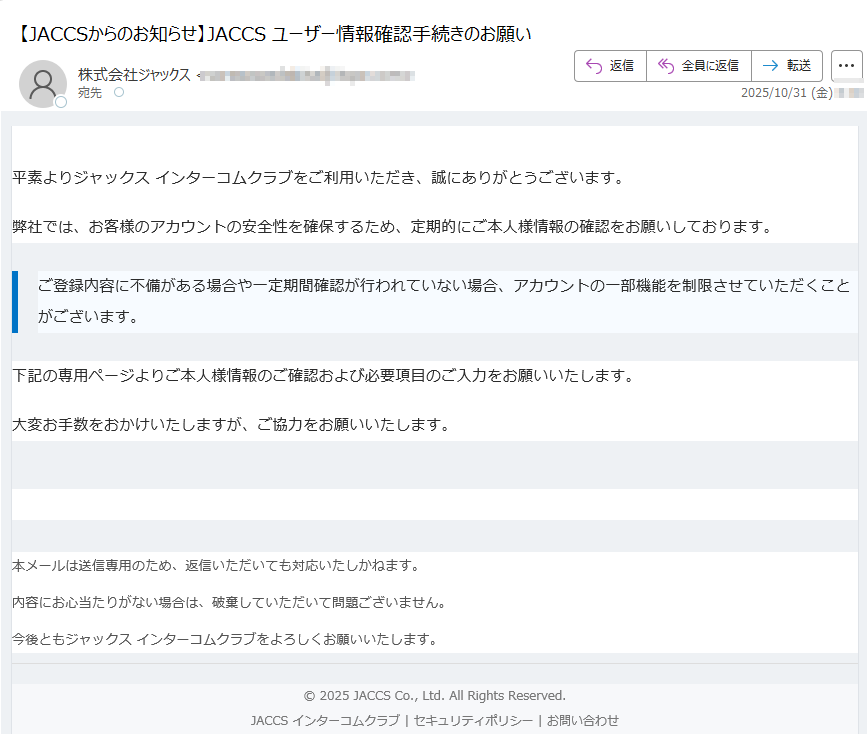Click the Reply curved arrow icon
The height and width of the screenshot is (734, 867).
pos(592,65)
